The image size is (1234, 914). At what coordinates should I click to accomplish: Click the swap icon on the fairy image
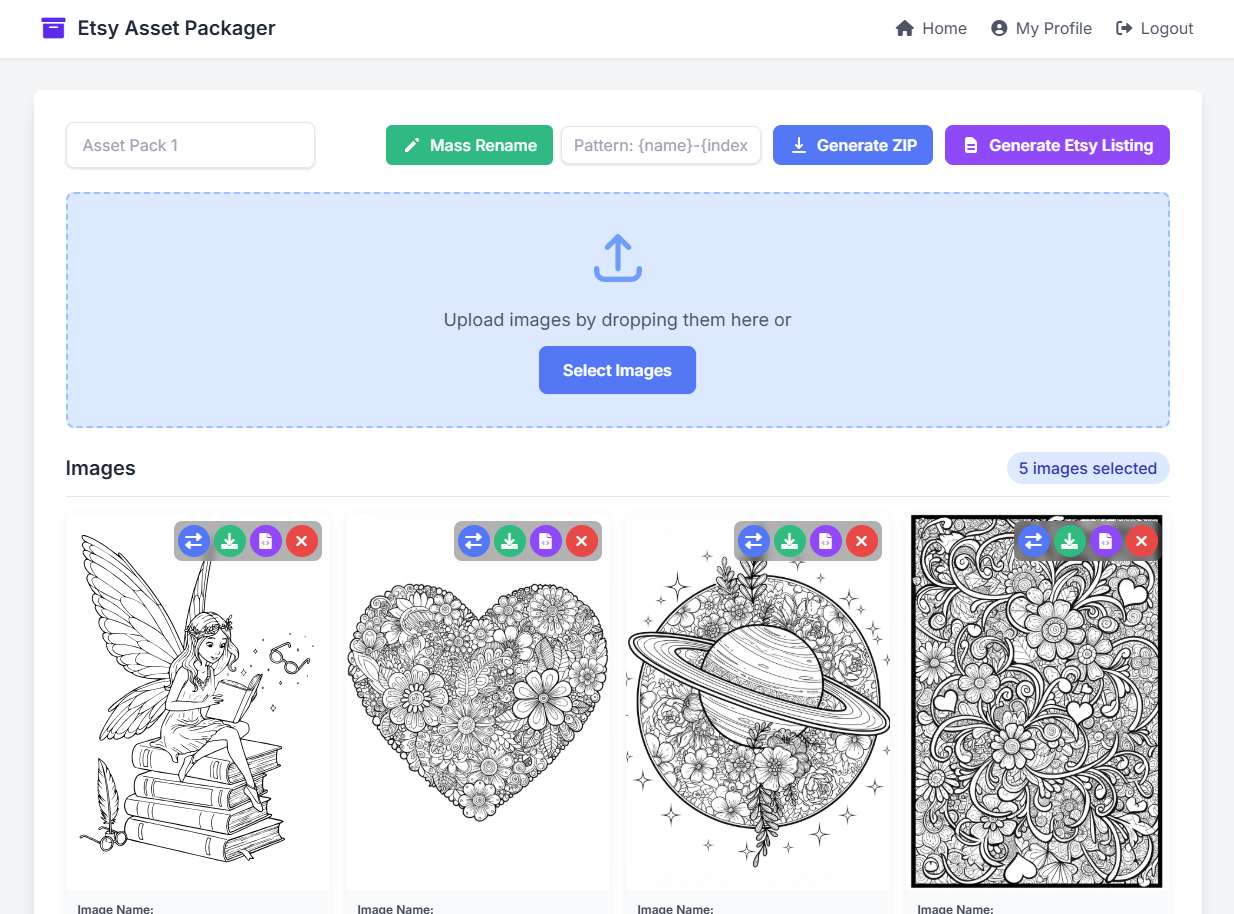[193, 541]
